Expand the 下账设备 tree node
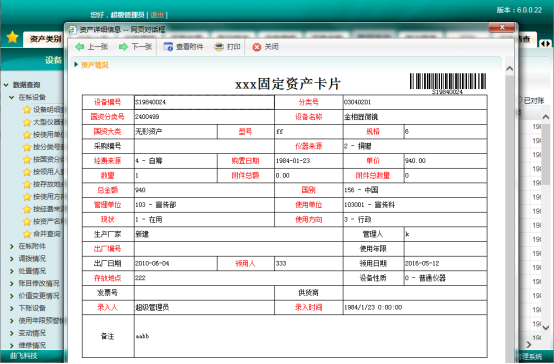 pyautogui.click(x=12, y=308)
